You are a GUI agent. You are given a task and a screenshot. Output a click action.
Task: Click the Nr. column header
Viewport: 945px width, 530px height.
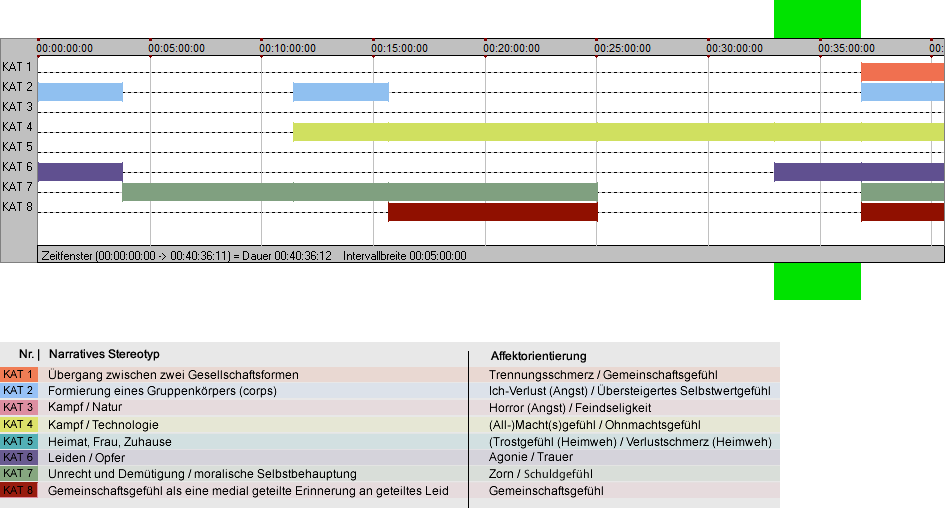click(x=28, y=354)
